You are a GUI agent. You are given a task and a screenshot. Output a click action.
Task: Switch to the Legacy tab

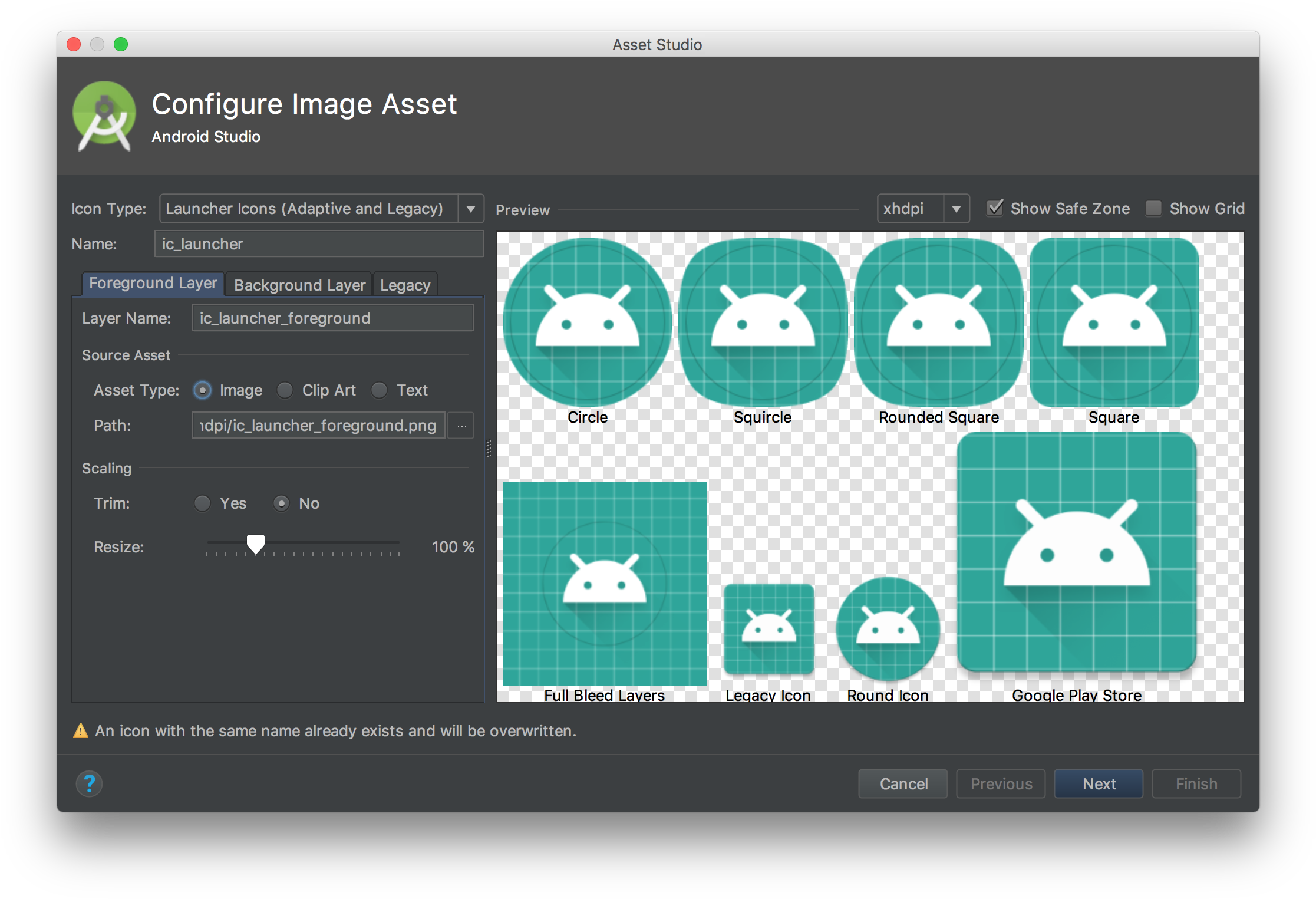(405, 285)
